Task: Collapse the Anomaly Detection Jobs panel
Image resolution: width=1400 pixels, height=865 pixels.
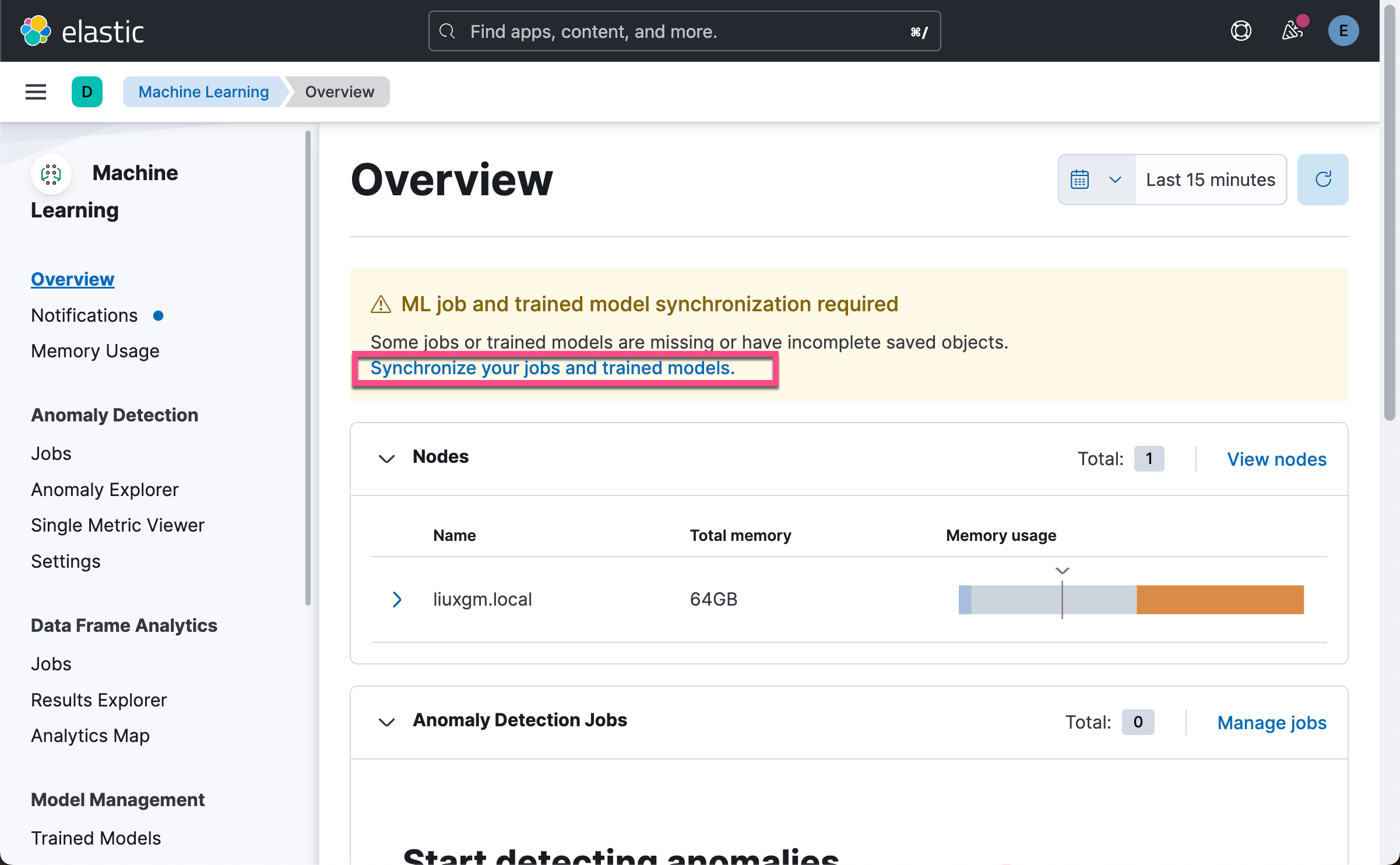Action: [386, 722]
